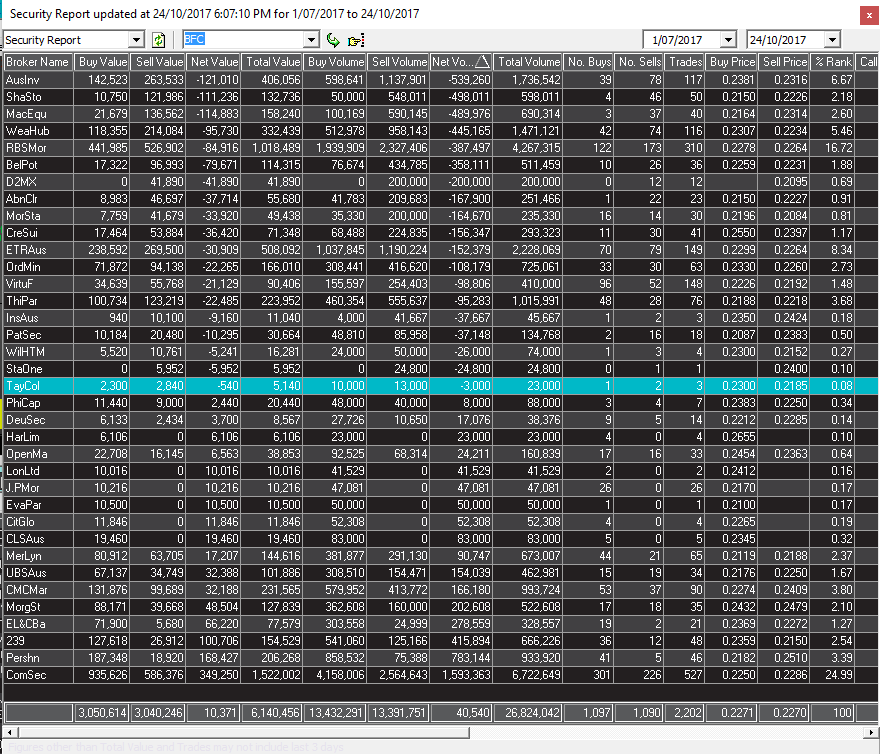Open the Security Report type dropdown

tap(136, 40)
